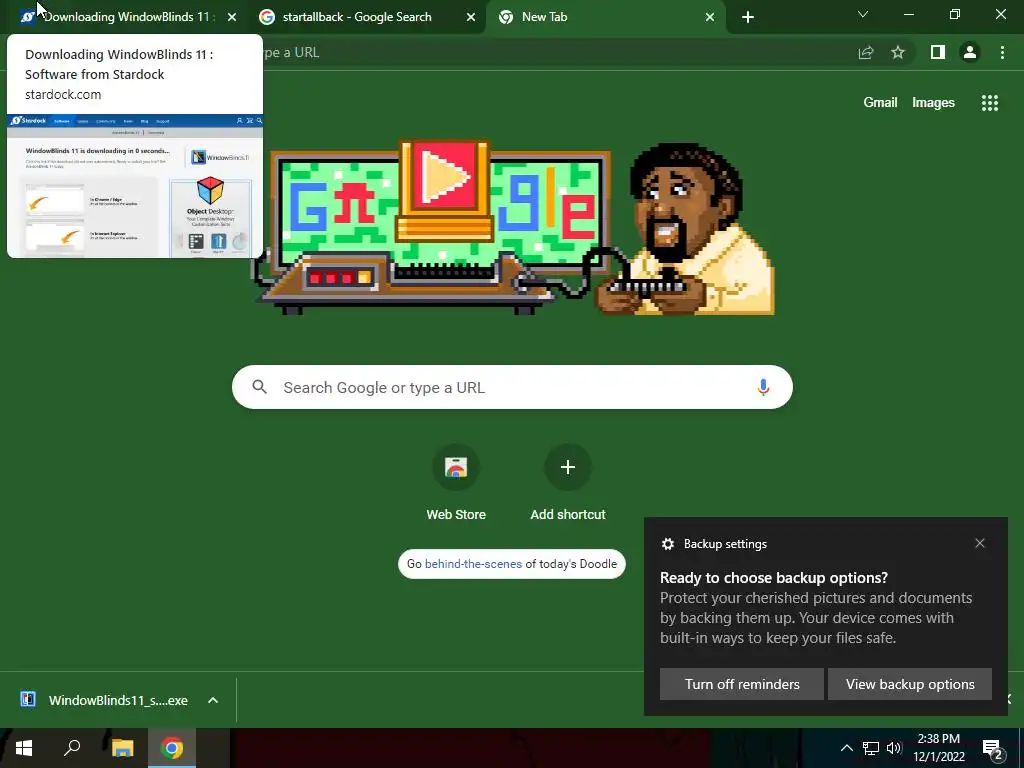This screenshot has width=1024, height=768.
Task: Open the downloaded WindowBlinds11 exe file
Action: click(104, 700)
